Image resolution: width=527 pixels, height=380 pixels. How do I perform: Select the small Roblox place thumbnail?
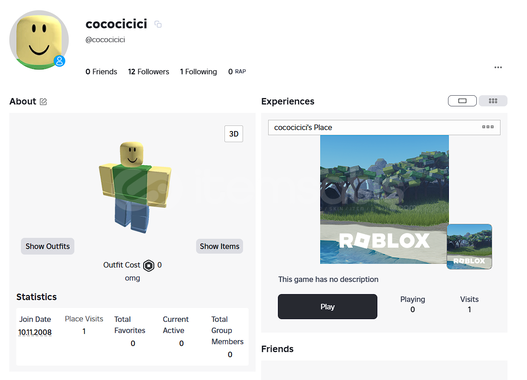[469, 247]
